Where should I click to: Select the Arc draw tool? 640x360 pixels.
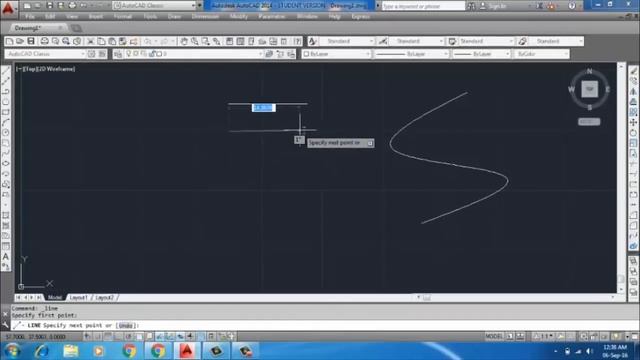coord(6,122)
